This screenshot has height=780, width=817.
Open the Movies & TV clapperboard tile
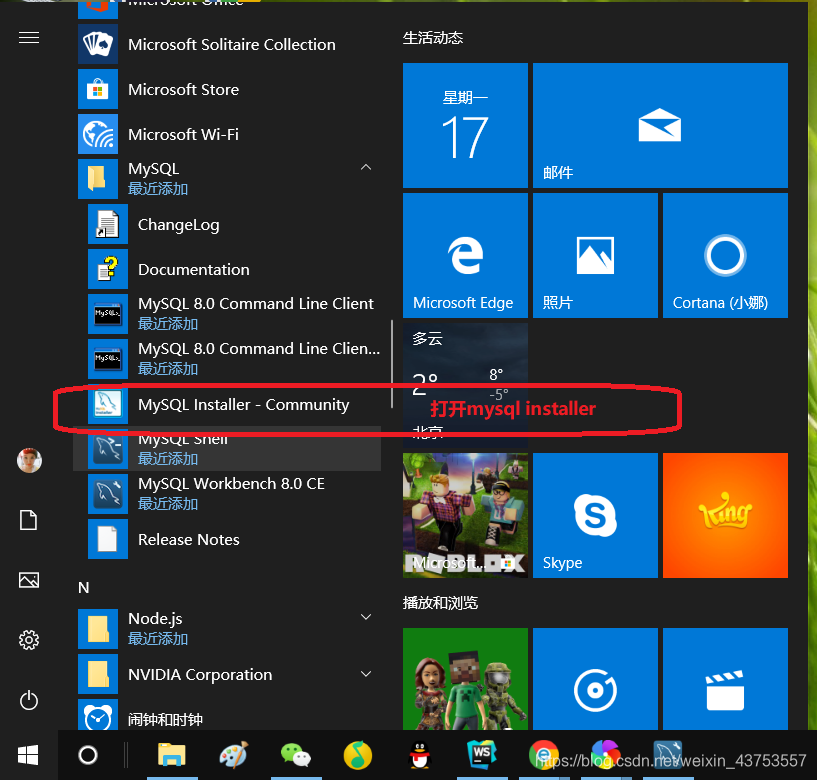(x=725, y=679)
